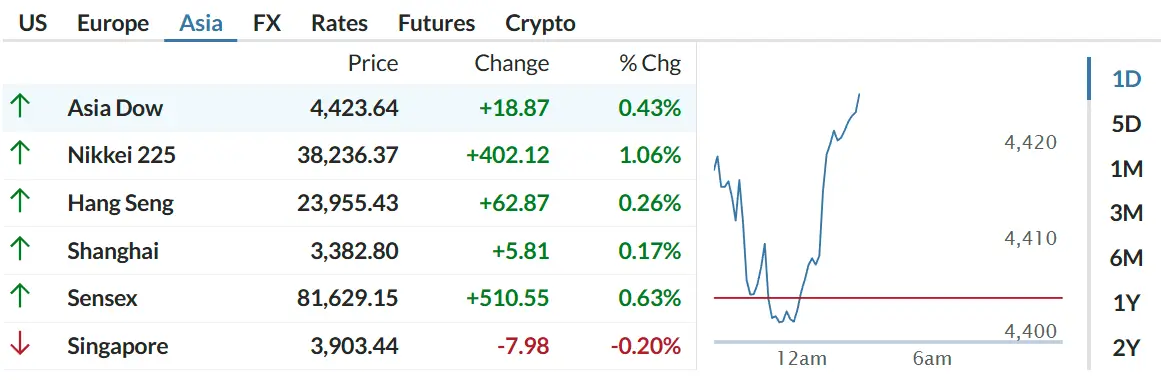1161x380 pixels.
Task: Open the Nikkei 225 index link
Action: 121,156
